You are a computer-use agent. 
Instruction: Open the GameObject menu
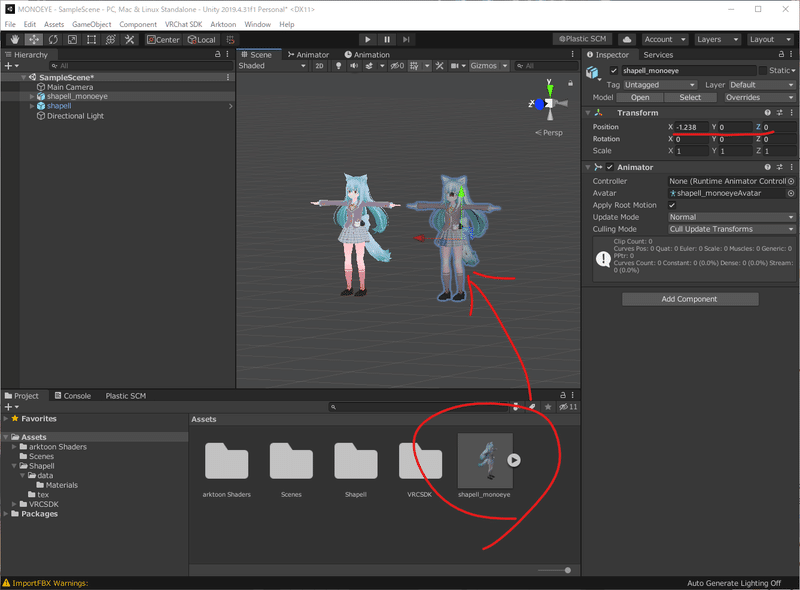coord(91,24)
